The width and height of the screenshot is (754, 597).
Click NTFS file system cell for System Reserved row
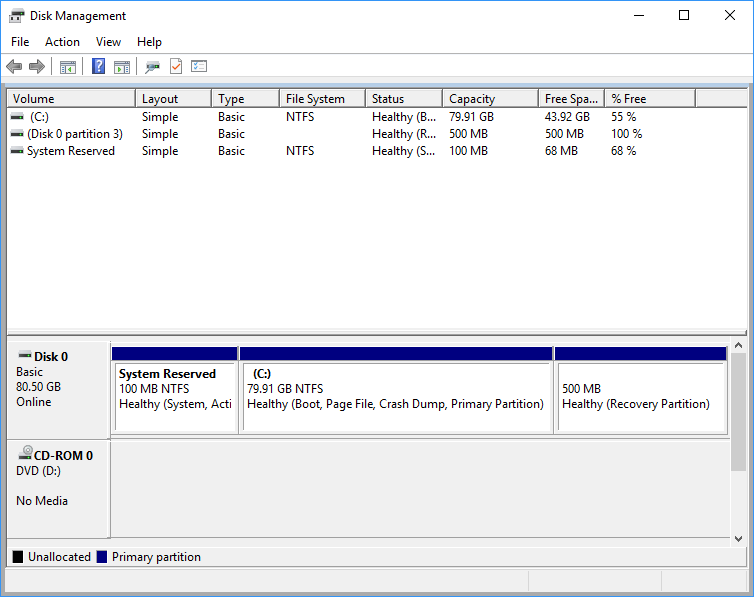coord(300,151)
